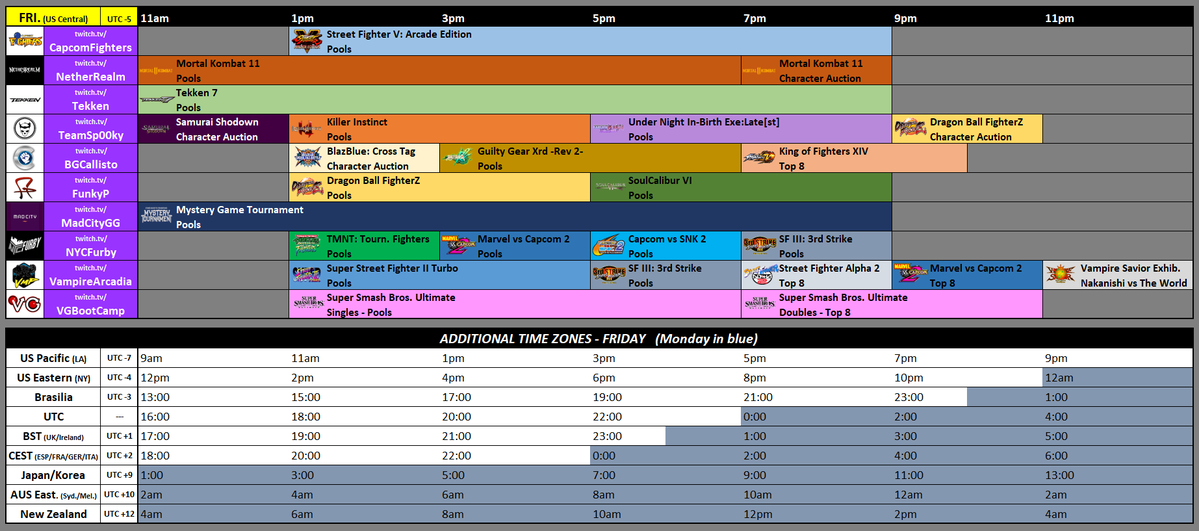The height and width of the screenshot is (531, 1199).
Task: Click the Capcom vs SNK 2 logo
Action: [608, 246]
